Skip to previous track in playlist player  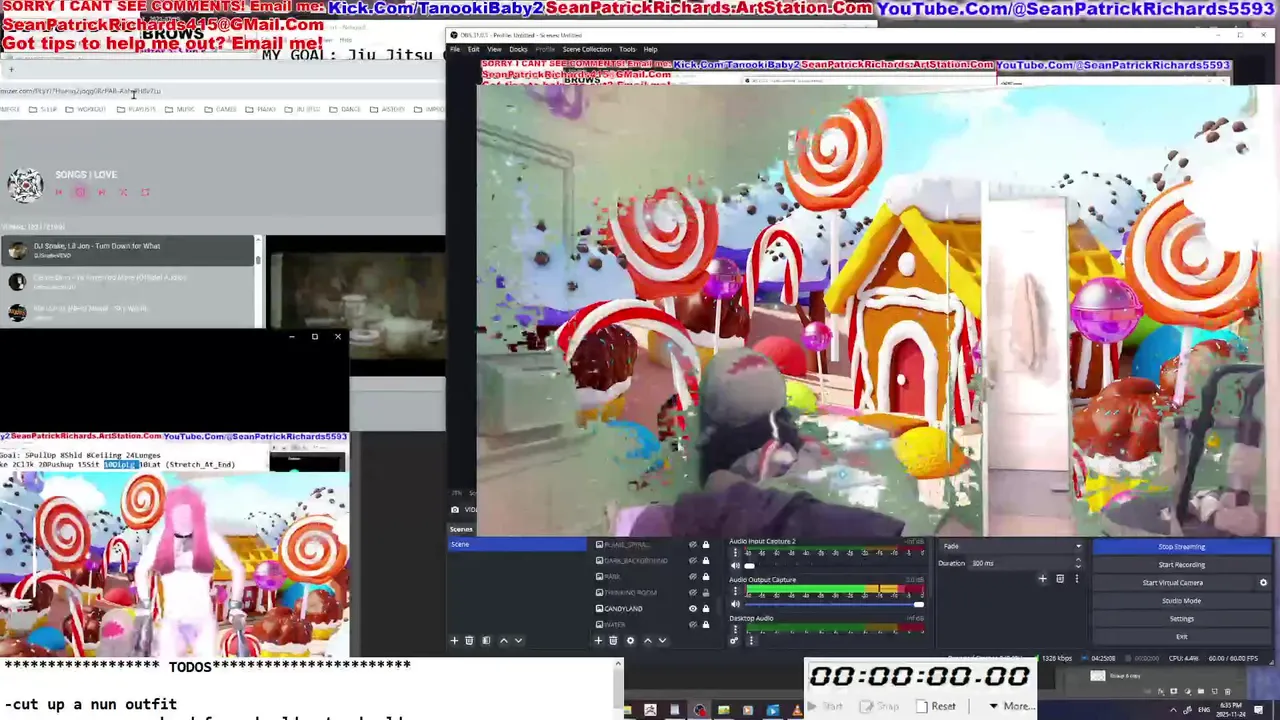(58, 192)
